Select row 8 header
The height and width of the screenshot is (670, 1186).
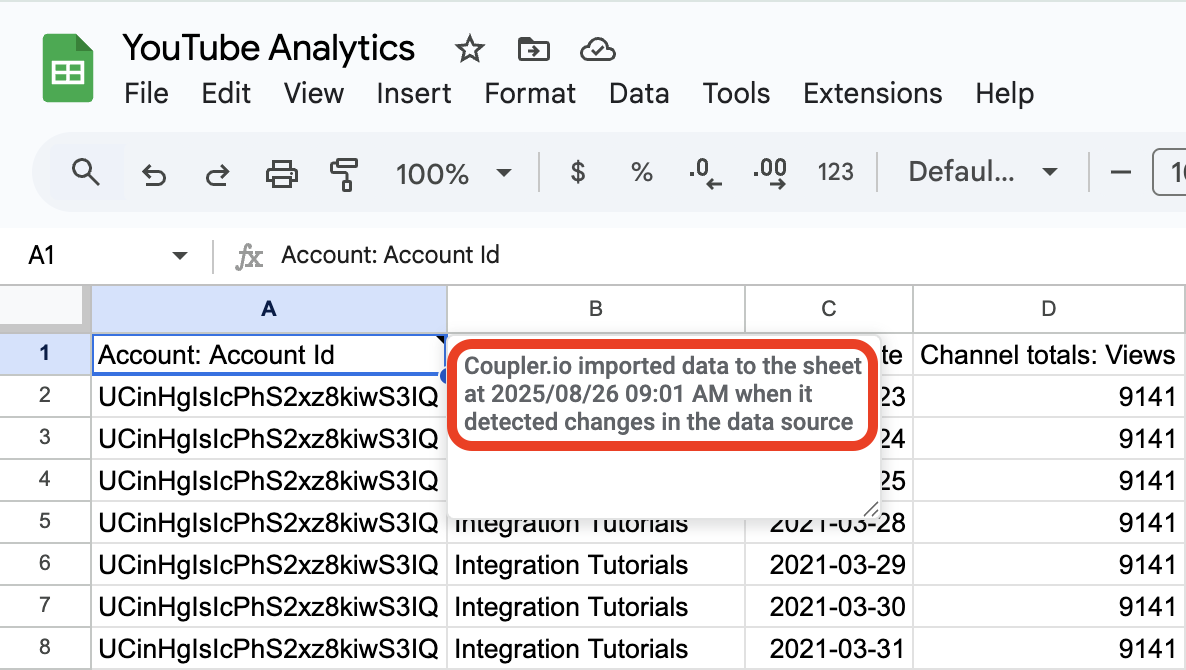pos(45,647)
